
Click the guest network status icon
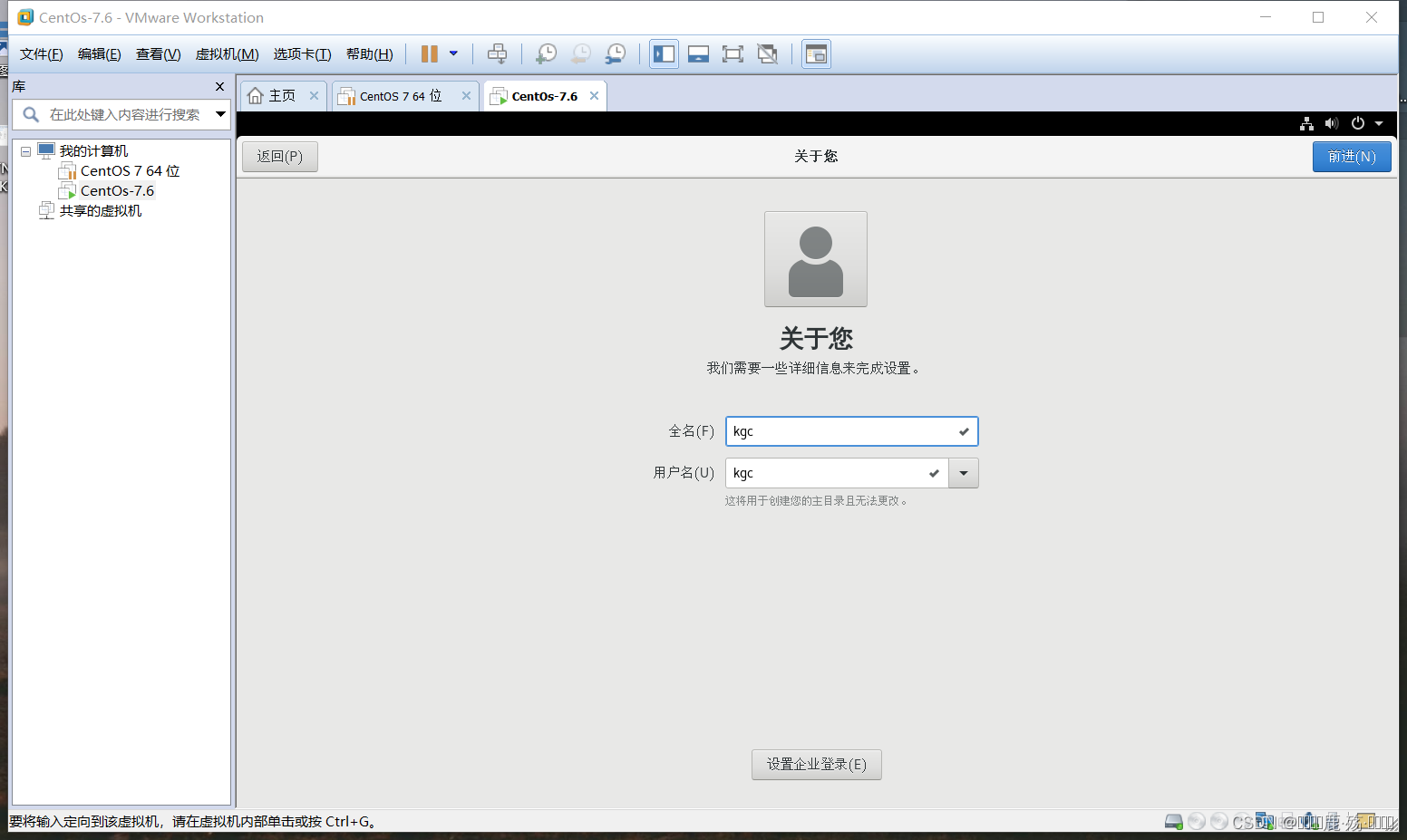(1306, 124)
